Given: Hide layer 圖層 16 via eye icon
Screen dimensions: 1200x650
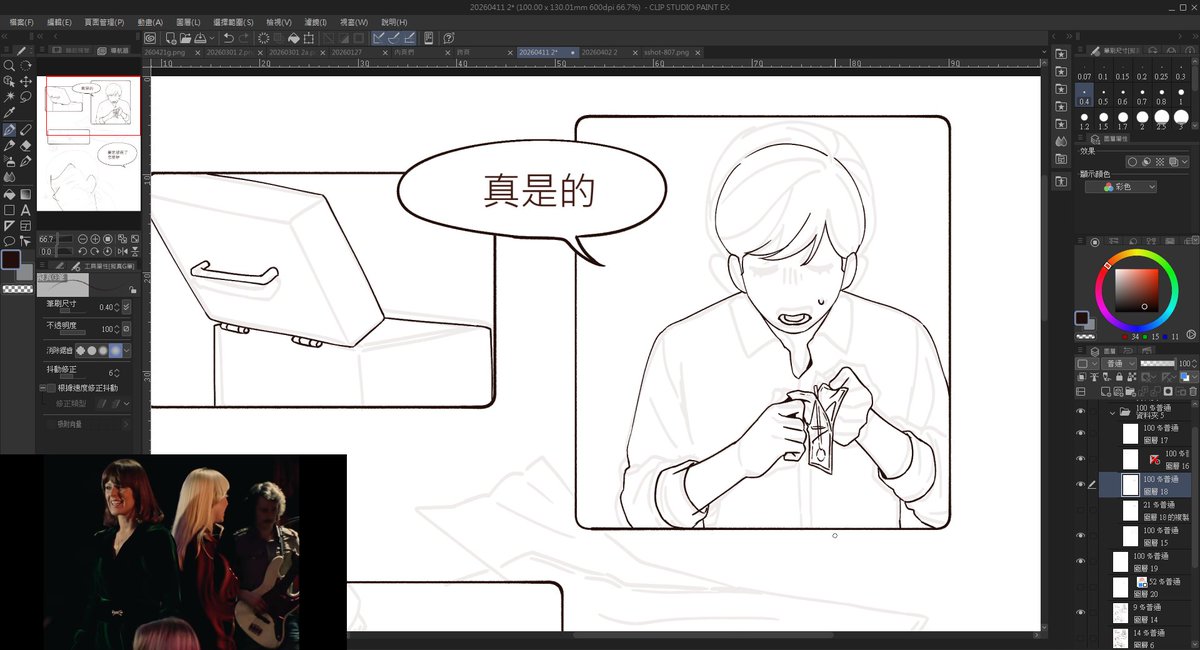Looking at the screenshot, I should (1080, 458).
